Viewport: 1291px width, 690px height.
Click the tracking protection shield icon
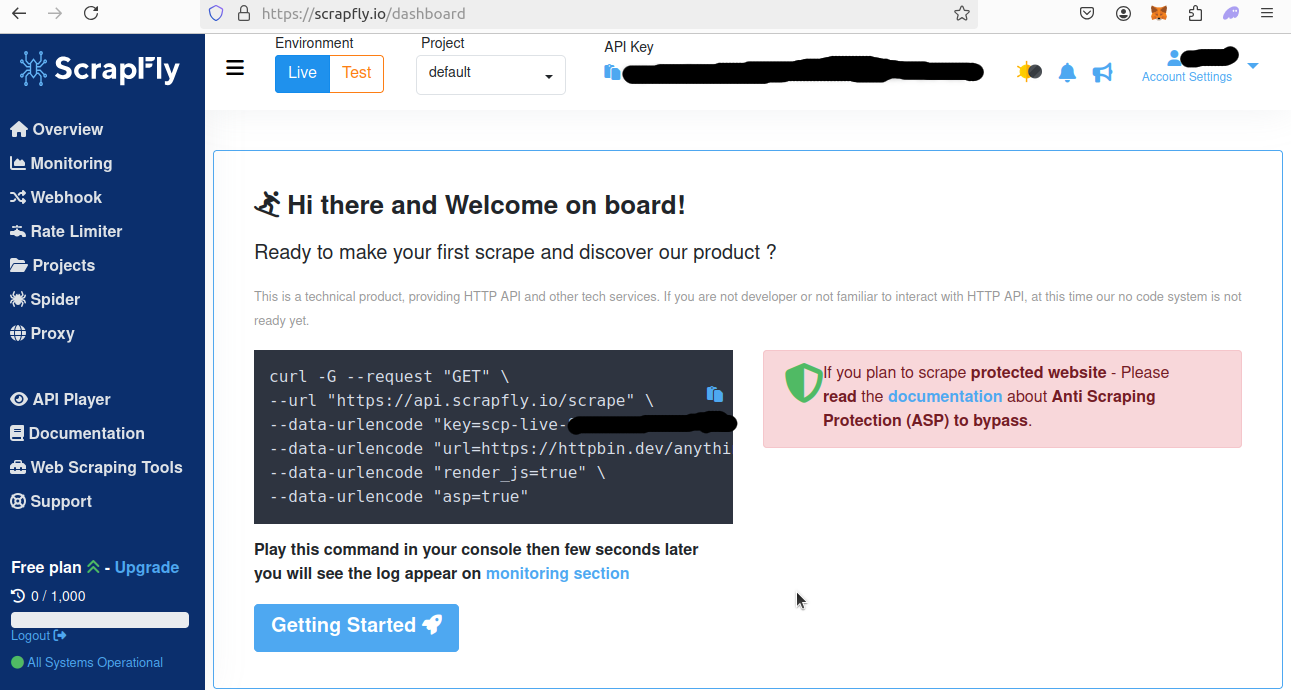click(215, 14)
